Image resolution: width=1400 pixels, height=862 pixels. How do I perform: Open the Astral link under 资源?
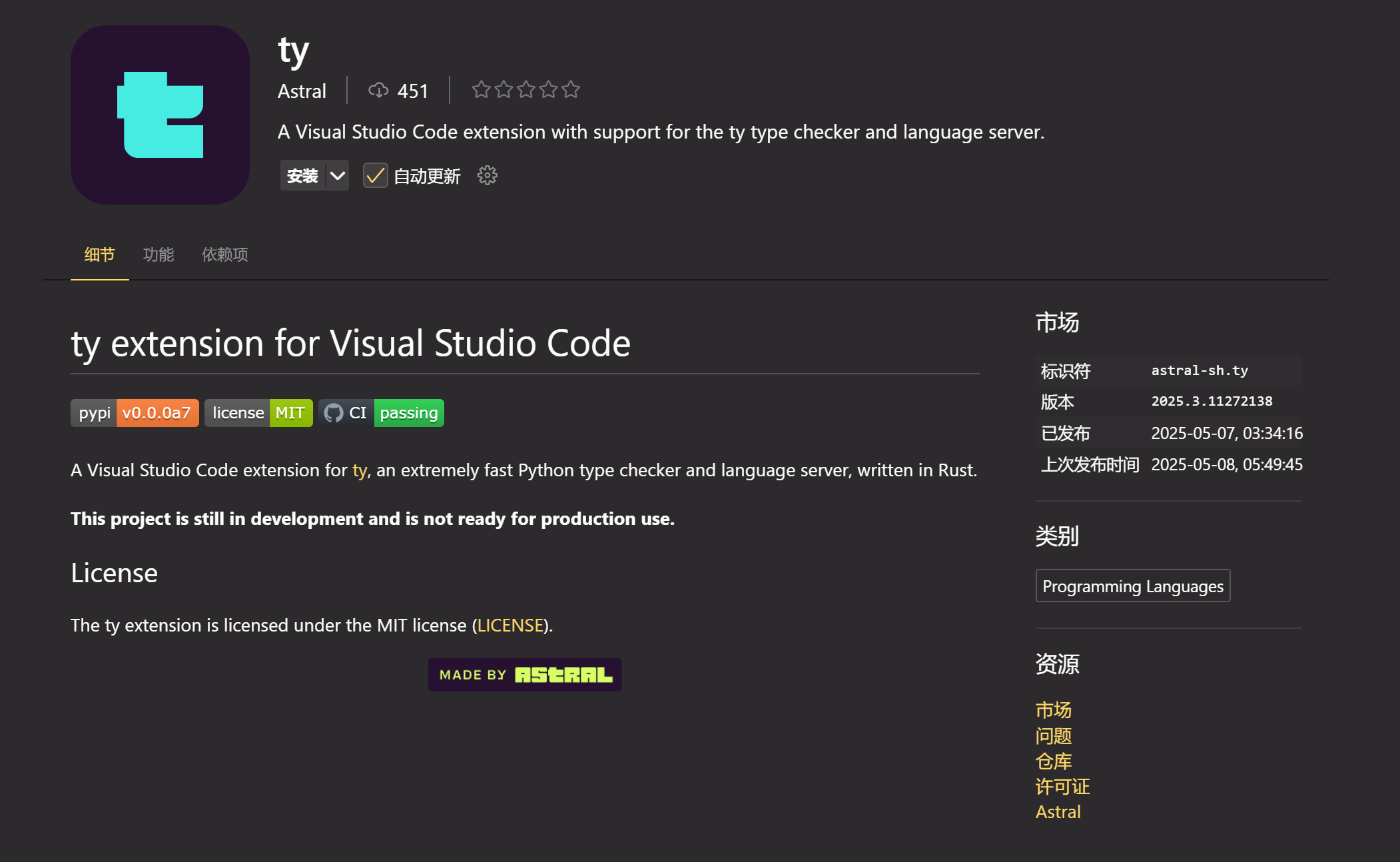(1058, 812)
